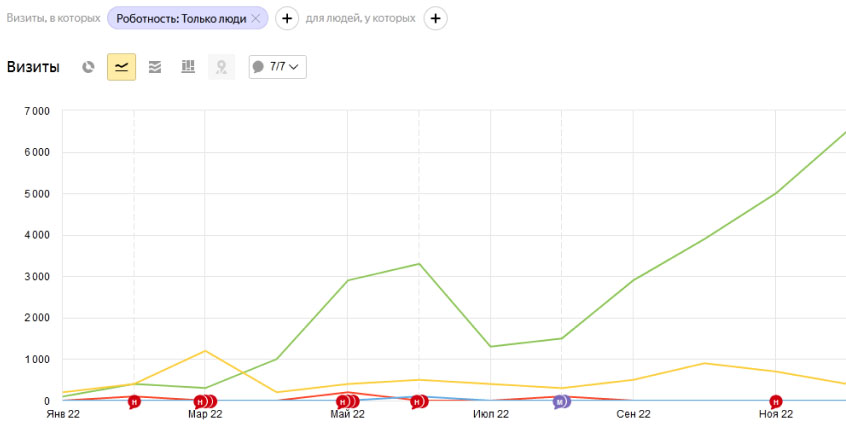Screen dimensions: 846x447
Task: Switch to stacked area chart view
Action: pos(154,67)
